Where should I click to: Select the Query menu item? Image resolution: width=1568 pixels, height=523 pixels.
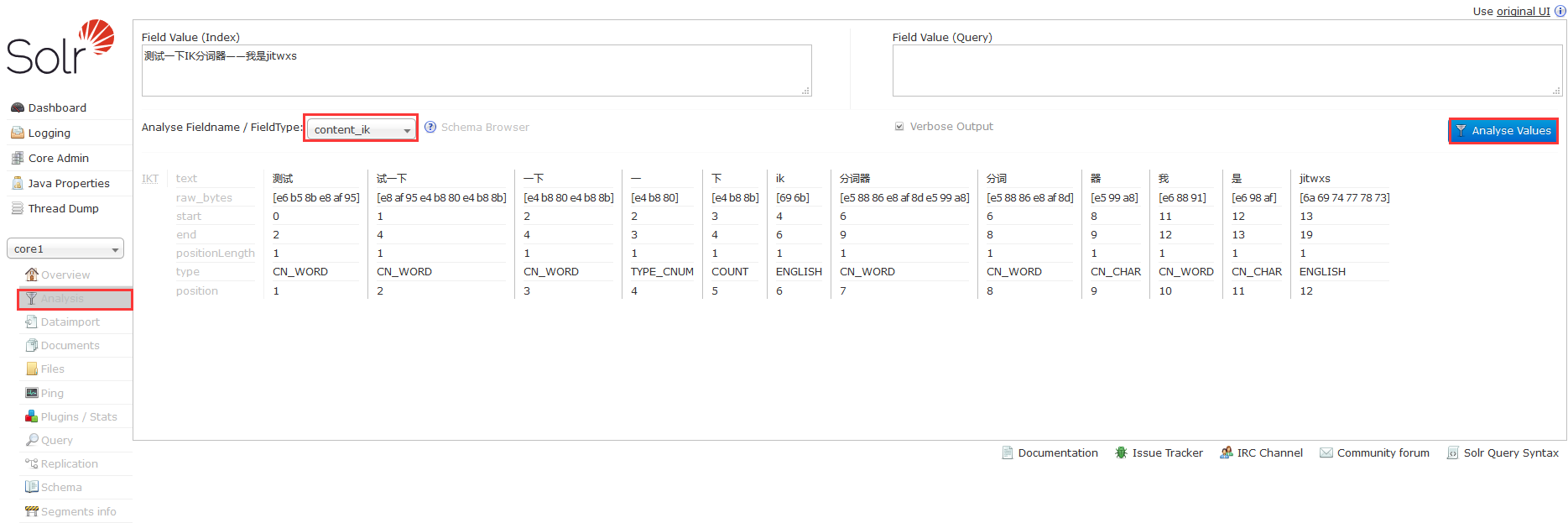[x=56, y=440]
